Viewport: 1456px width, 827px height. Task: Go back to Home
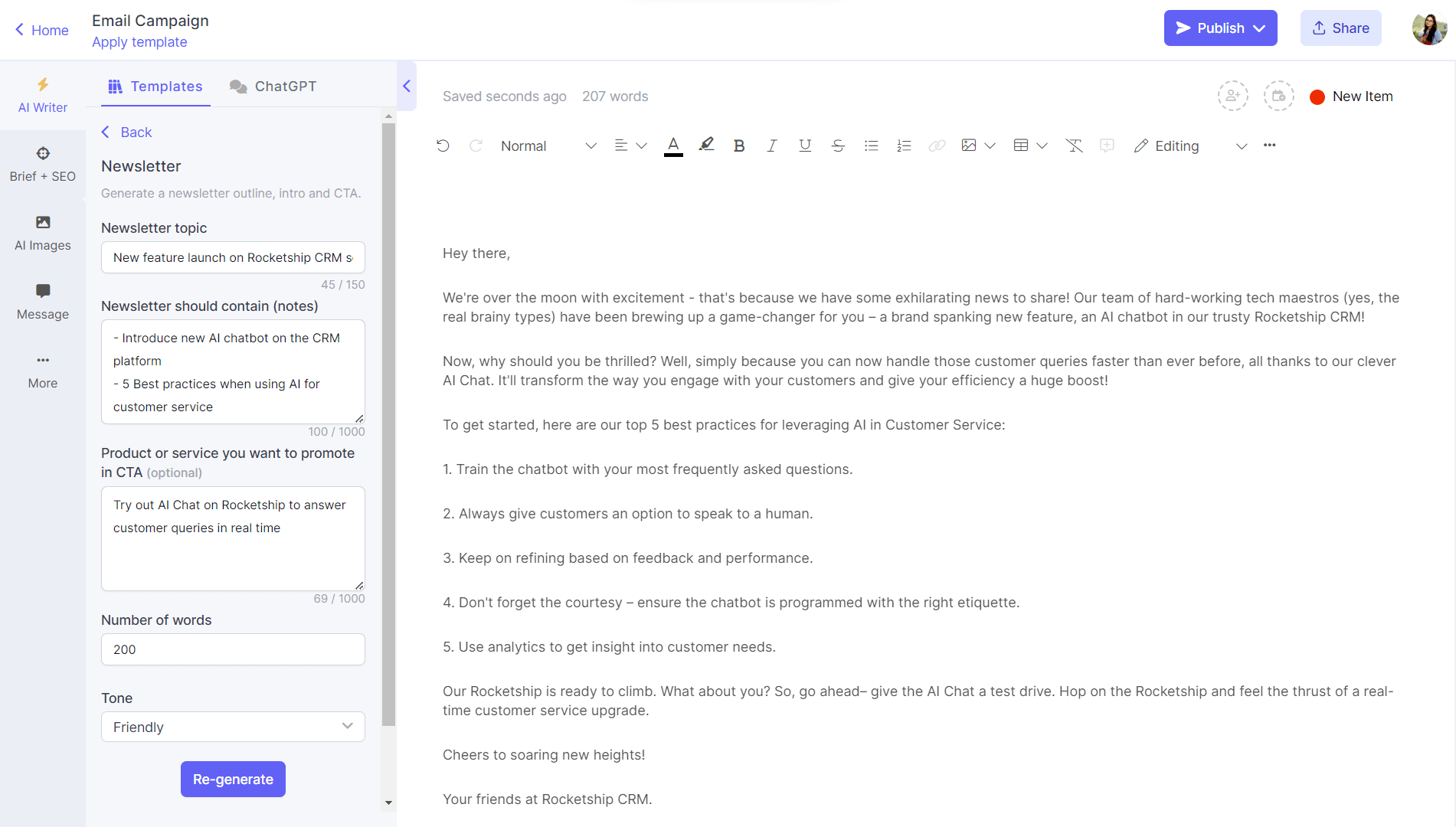42,30
